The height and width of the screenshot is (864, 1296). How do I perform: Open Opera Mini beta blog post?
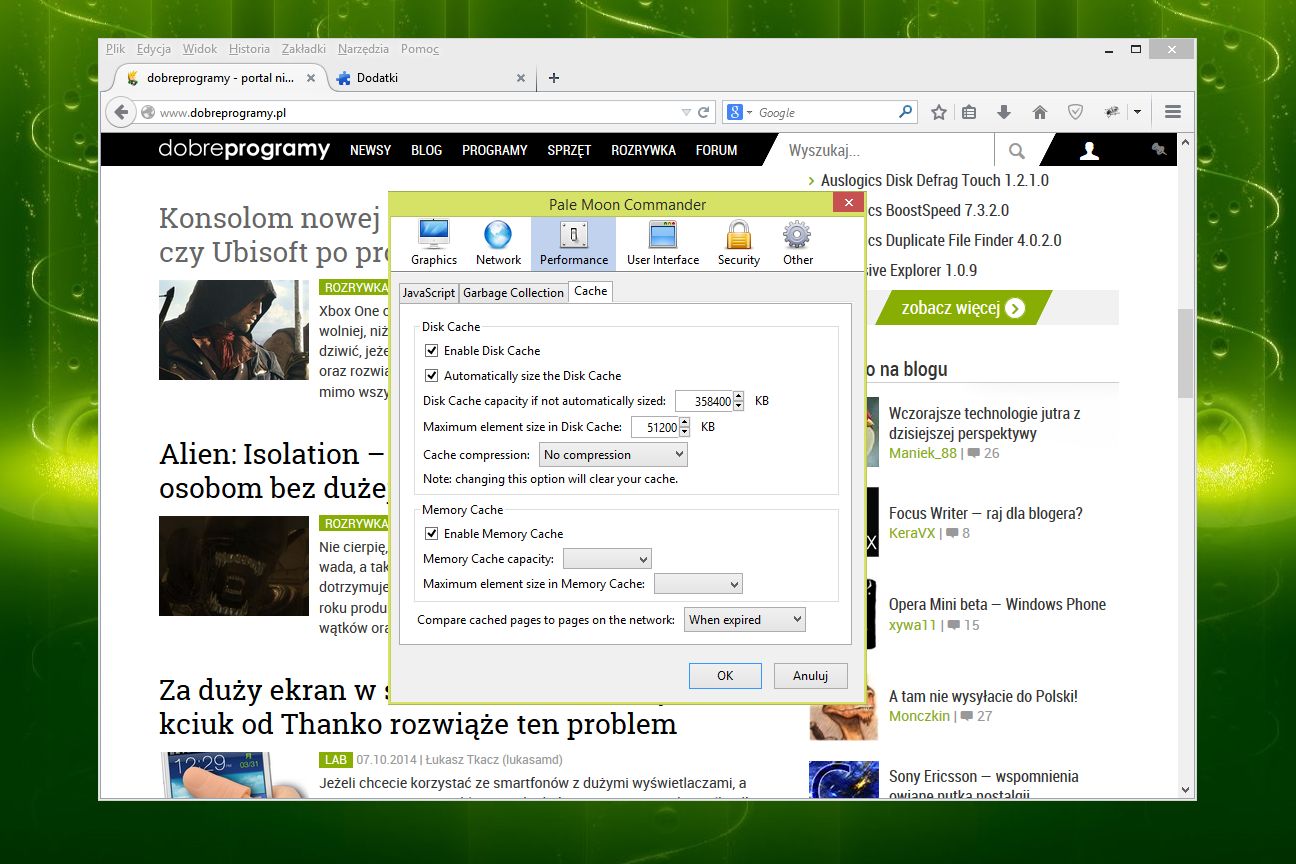997,604
